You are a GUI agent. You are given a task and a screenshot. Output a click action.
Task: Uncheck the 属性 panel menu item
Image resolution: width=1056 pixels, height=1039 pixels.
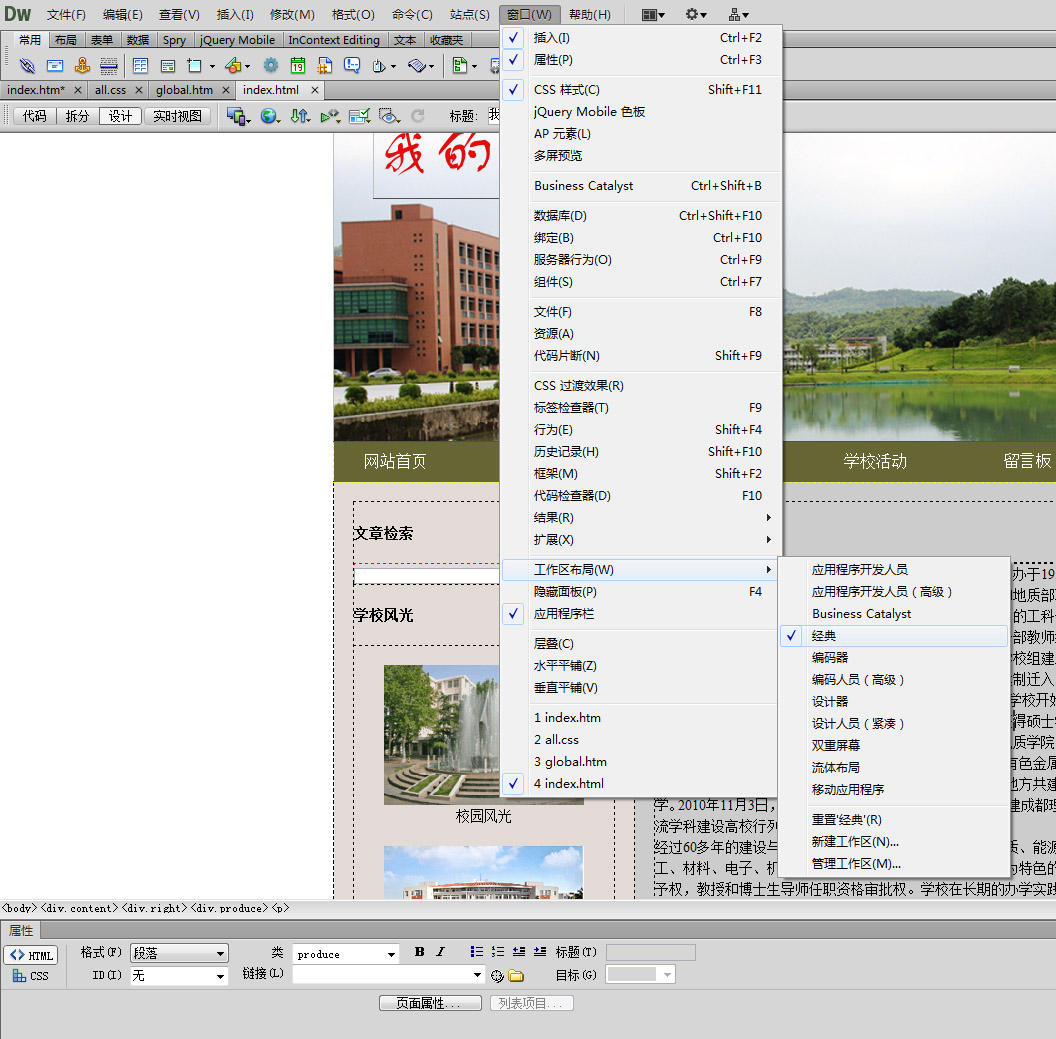(x=553, y=60)
